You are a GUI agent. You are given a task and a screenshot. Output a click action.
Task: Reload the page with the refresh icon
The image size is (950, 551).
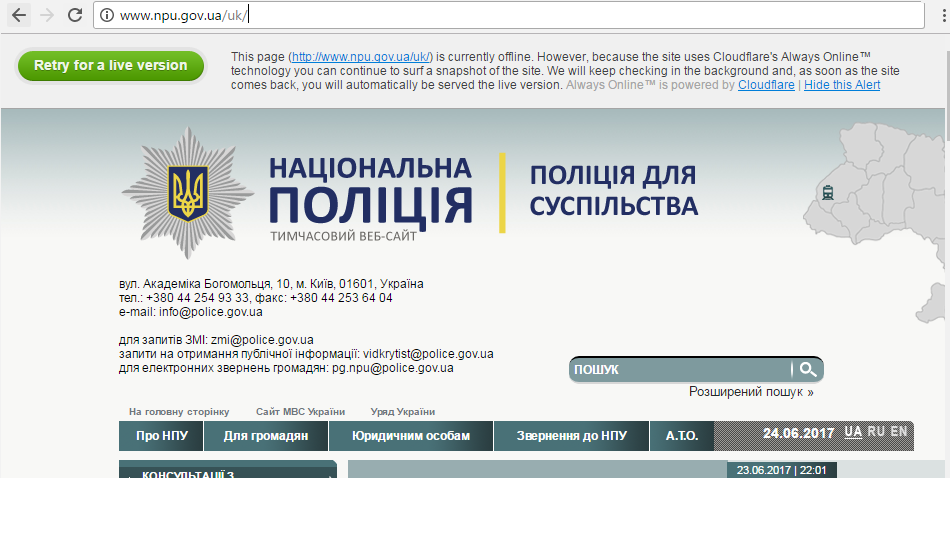point(75,15)
